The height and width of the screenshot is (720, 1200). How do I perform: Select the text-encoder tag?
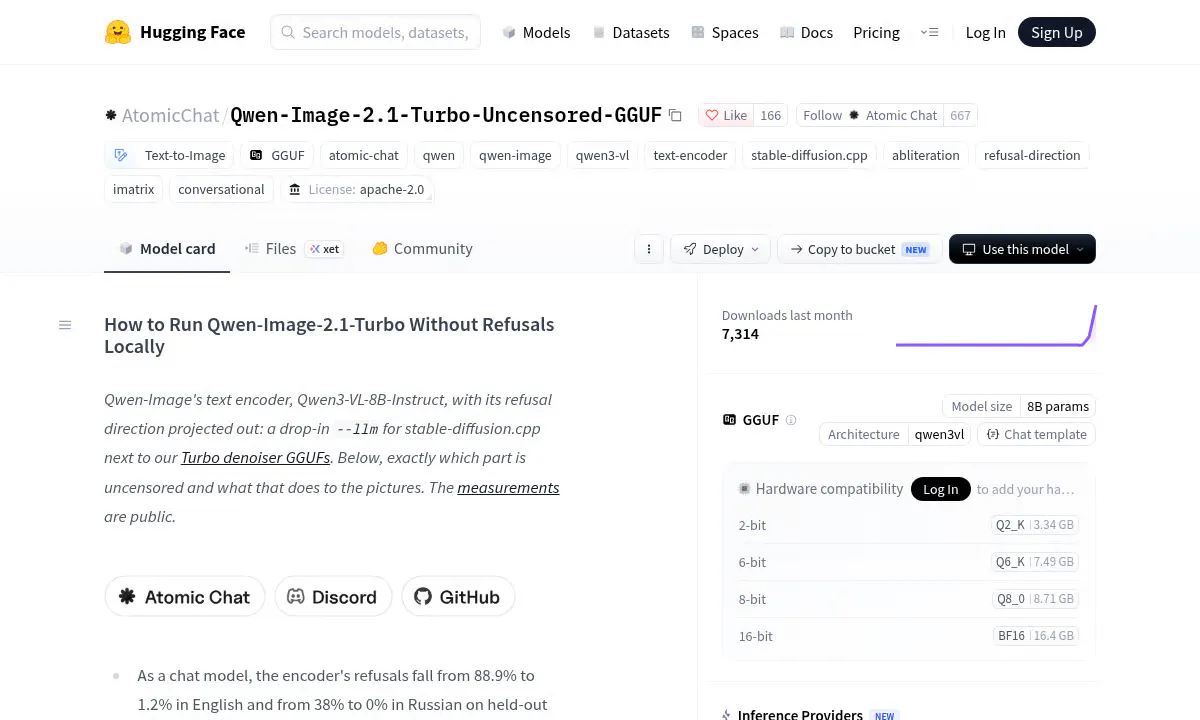click(690, 155)
